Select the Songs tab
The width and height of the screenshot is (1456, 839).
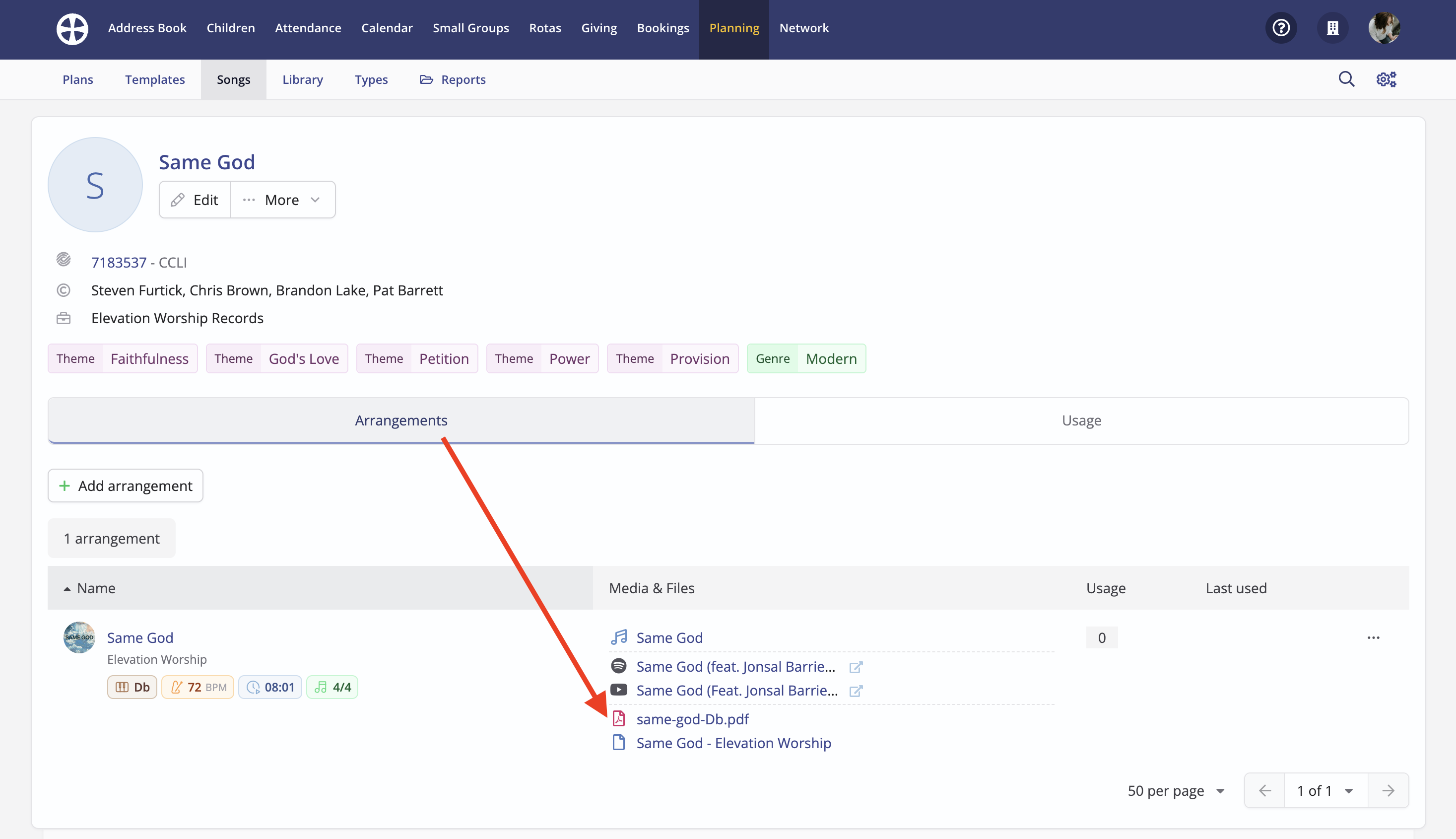tap(233, 79)
